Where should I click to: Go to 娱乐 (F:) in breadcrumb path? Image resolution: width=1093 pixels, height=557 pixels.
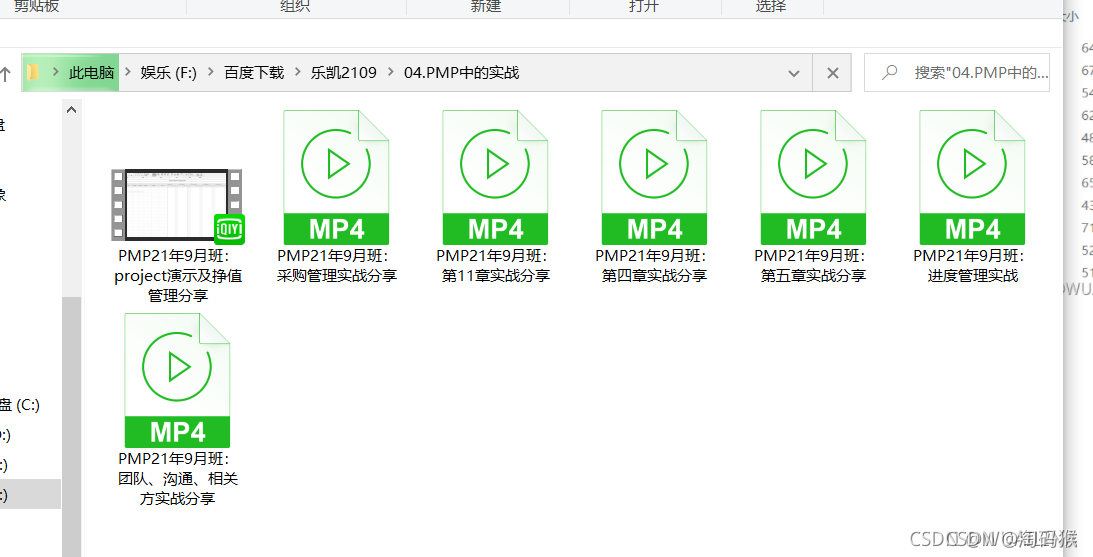point(169,73)
